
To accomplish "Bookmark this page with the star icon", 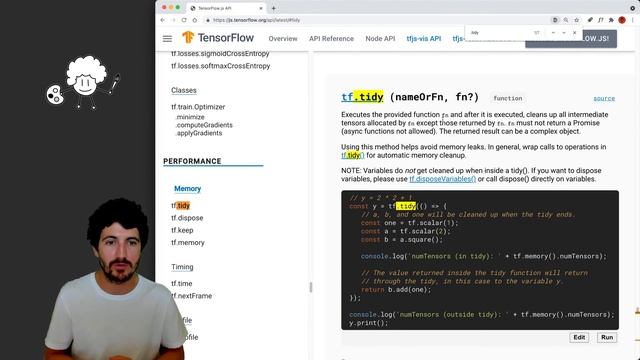I will coord(576,20).
